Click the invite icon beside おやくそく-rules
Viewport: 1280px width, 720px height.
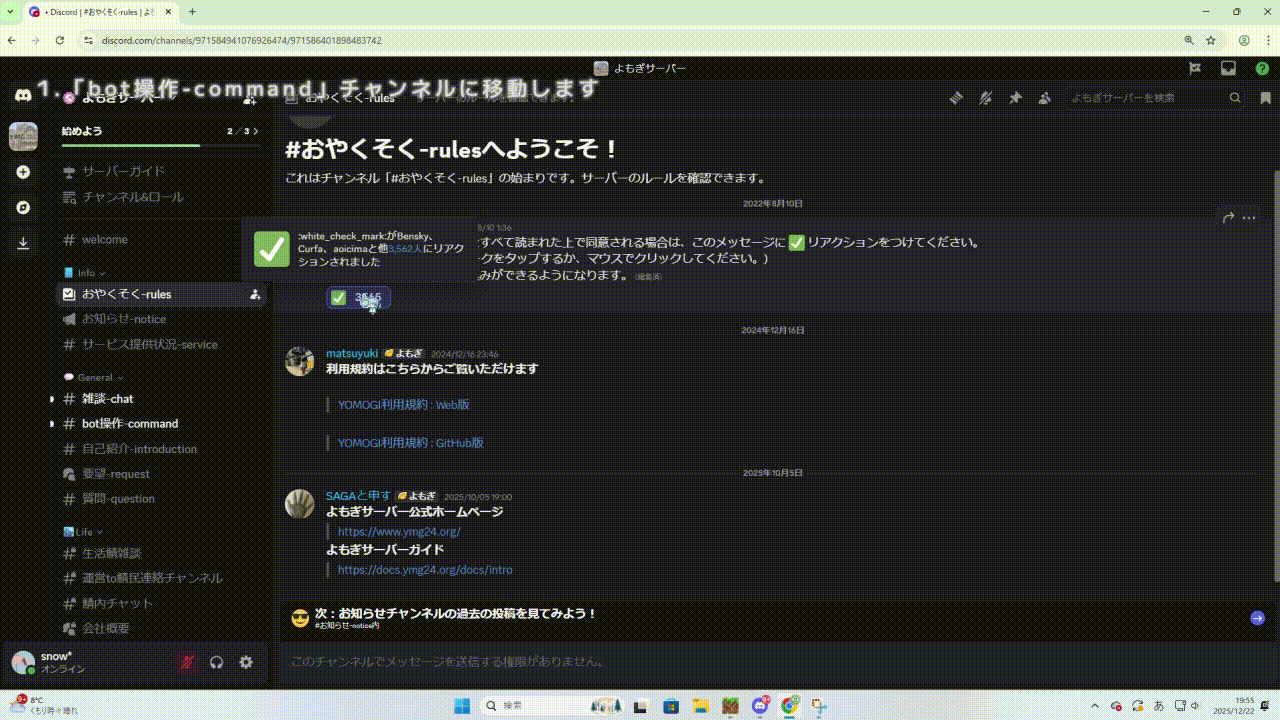click(x=255, y=294)
